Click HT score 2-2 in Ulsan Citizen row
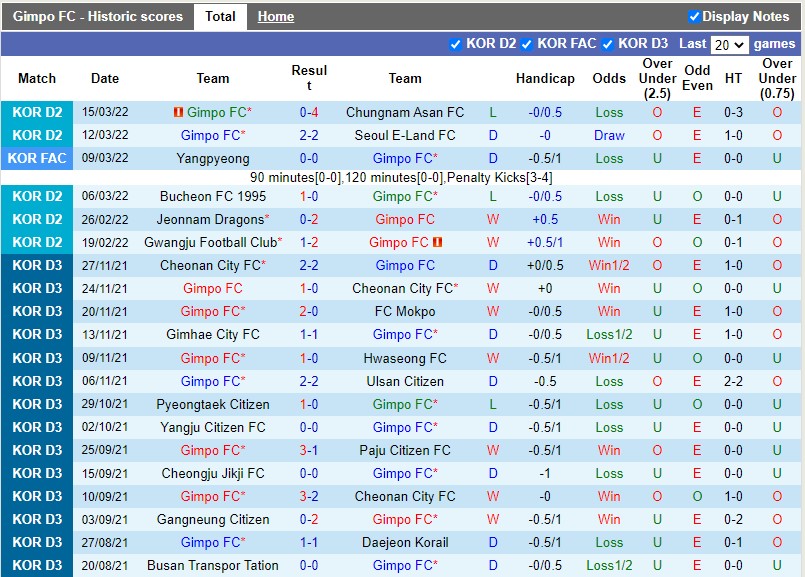Image resolution: width=805 pixels, height=577 pixels. [x=733, y=381]
